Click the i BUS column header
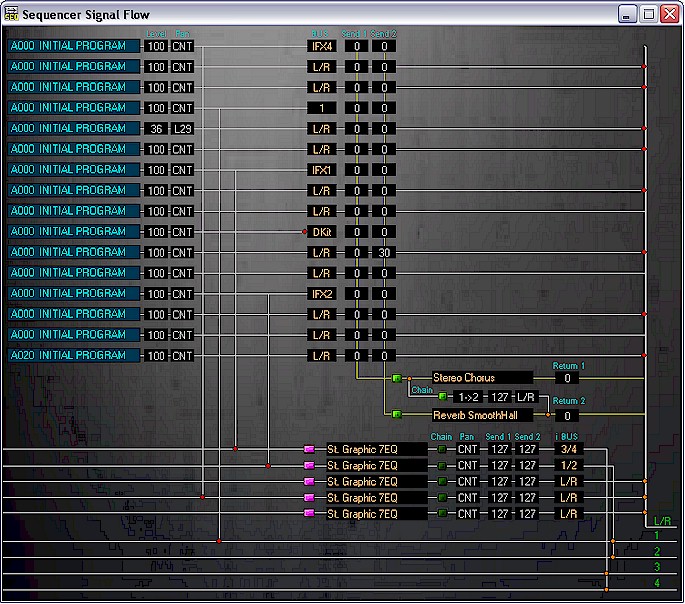685x604 pixels. (567, 436)
